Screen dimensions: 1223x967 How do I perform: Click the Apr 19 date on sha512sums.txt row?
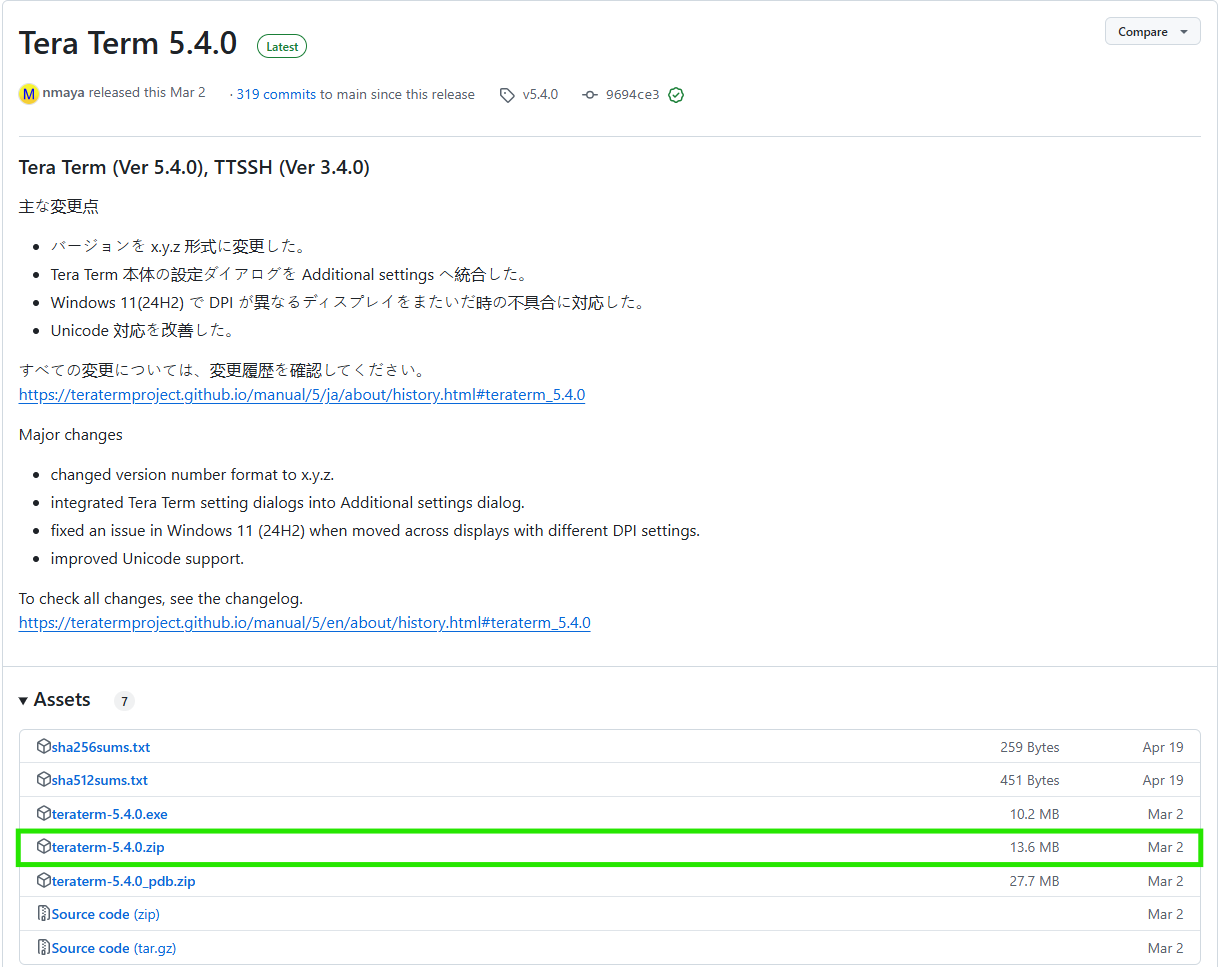point(1163,780)
